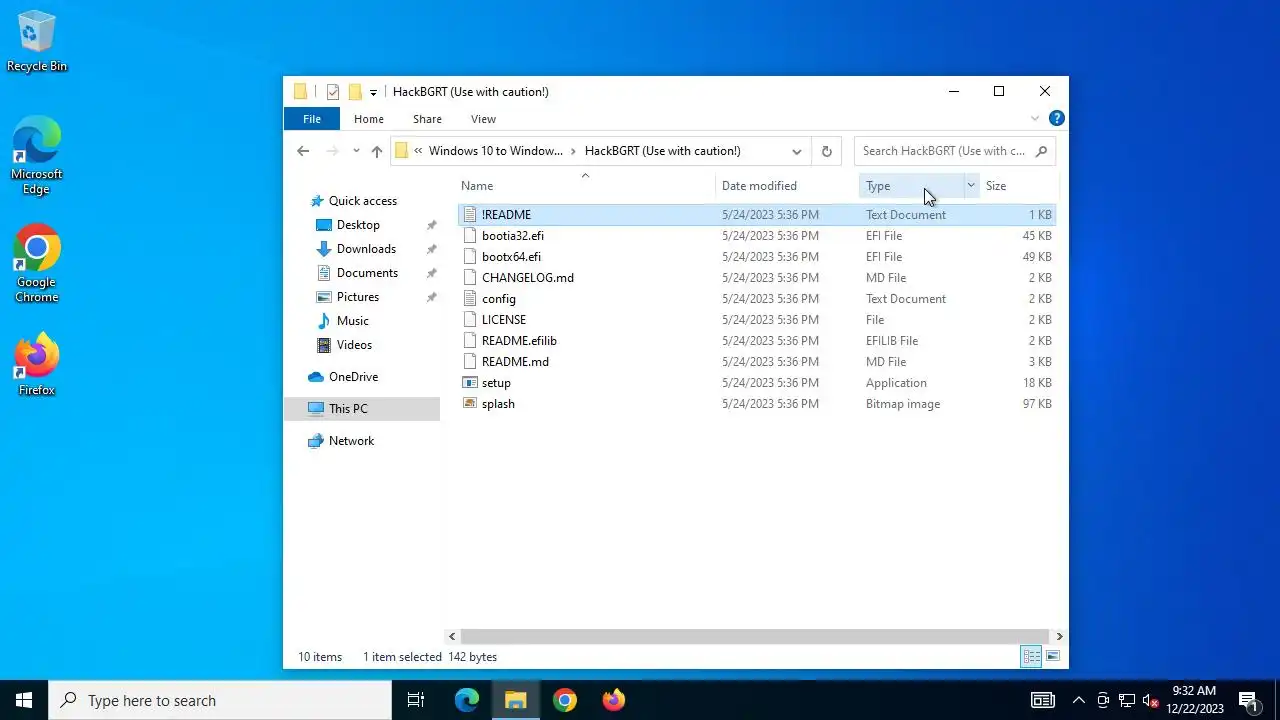
Task: Launch Microsoft Edge from the taskbar
Action: pyautogui.click(x=467, y=700)
